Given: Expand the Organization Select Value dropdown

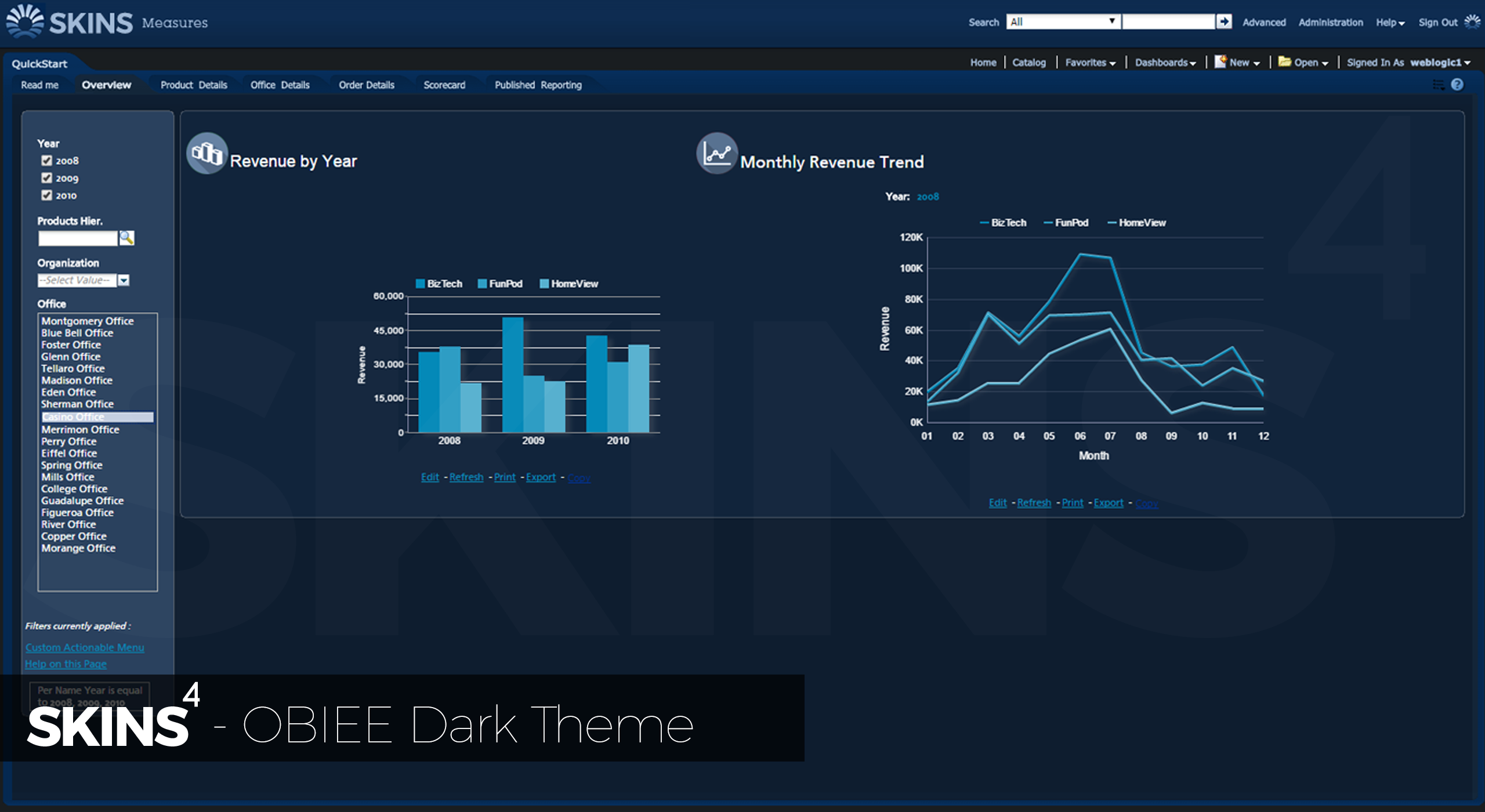Looking at the screenshot, I should click(x=124, y=280).
